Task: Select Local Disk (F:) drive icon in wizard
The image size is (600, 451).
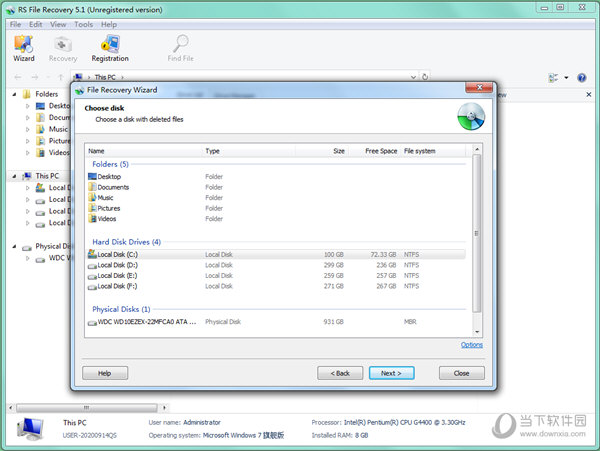Action: (92, 287)
